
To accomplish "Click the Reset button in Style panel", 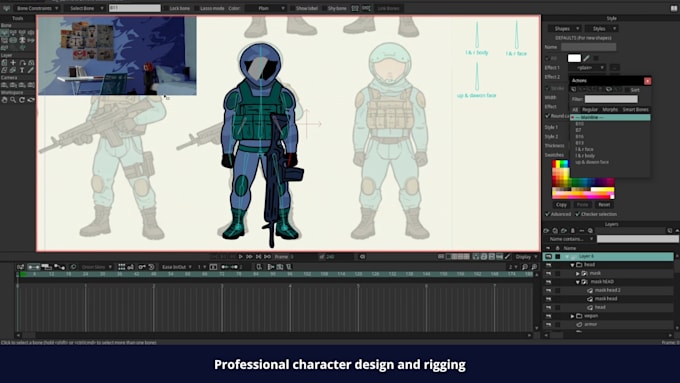I will (x=604, y=205).
